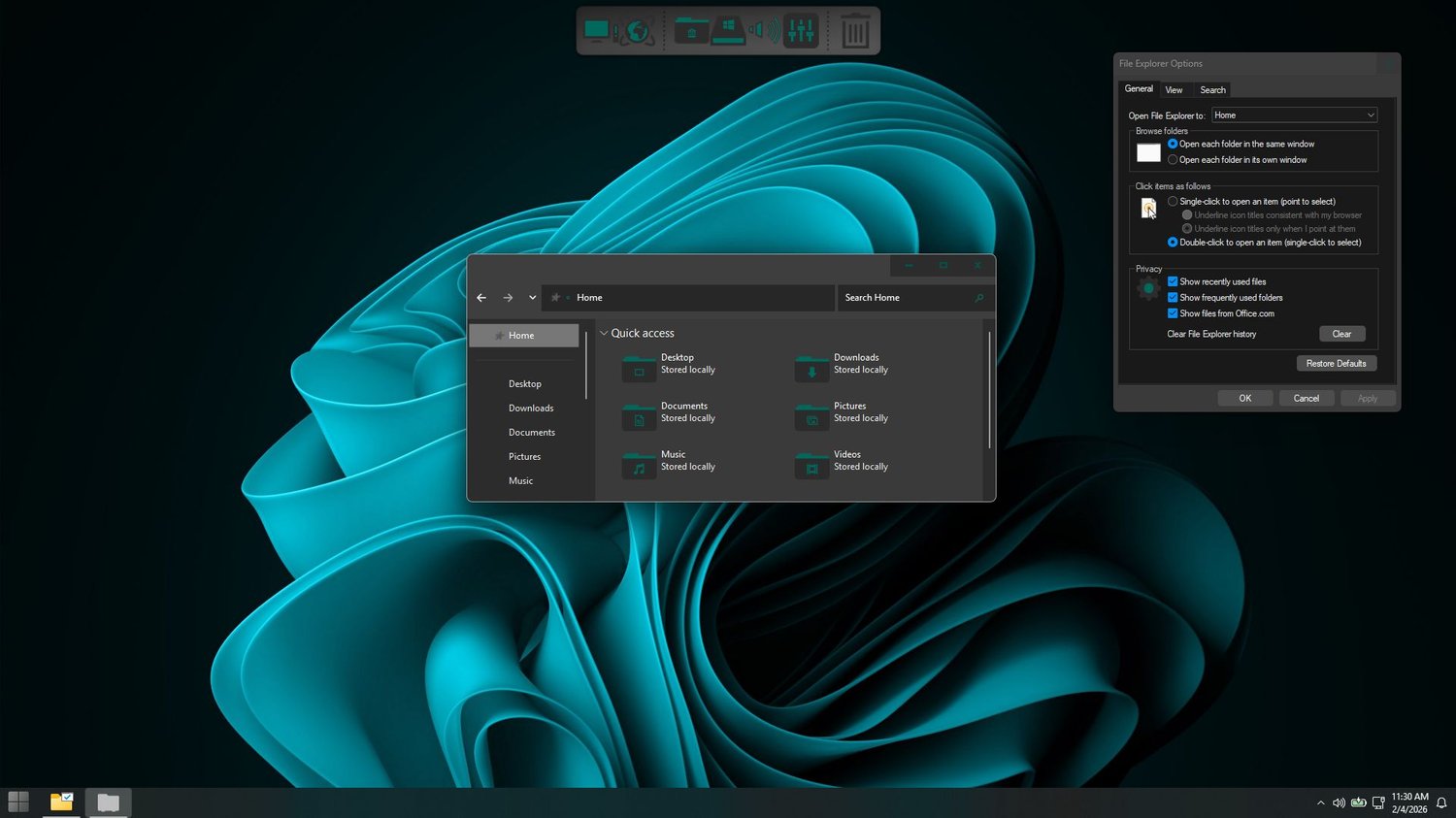Switch to the Search tab in options
Screen dimensions: 1456x818
pos(1212,90)
